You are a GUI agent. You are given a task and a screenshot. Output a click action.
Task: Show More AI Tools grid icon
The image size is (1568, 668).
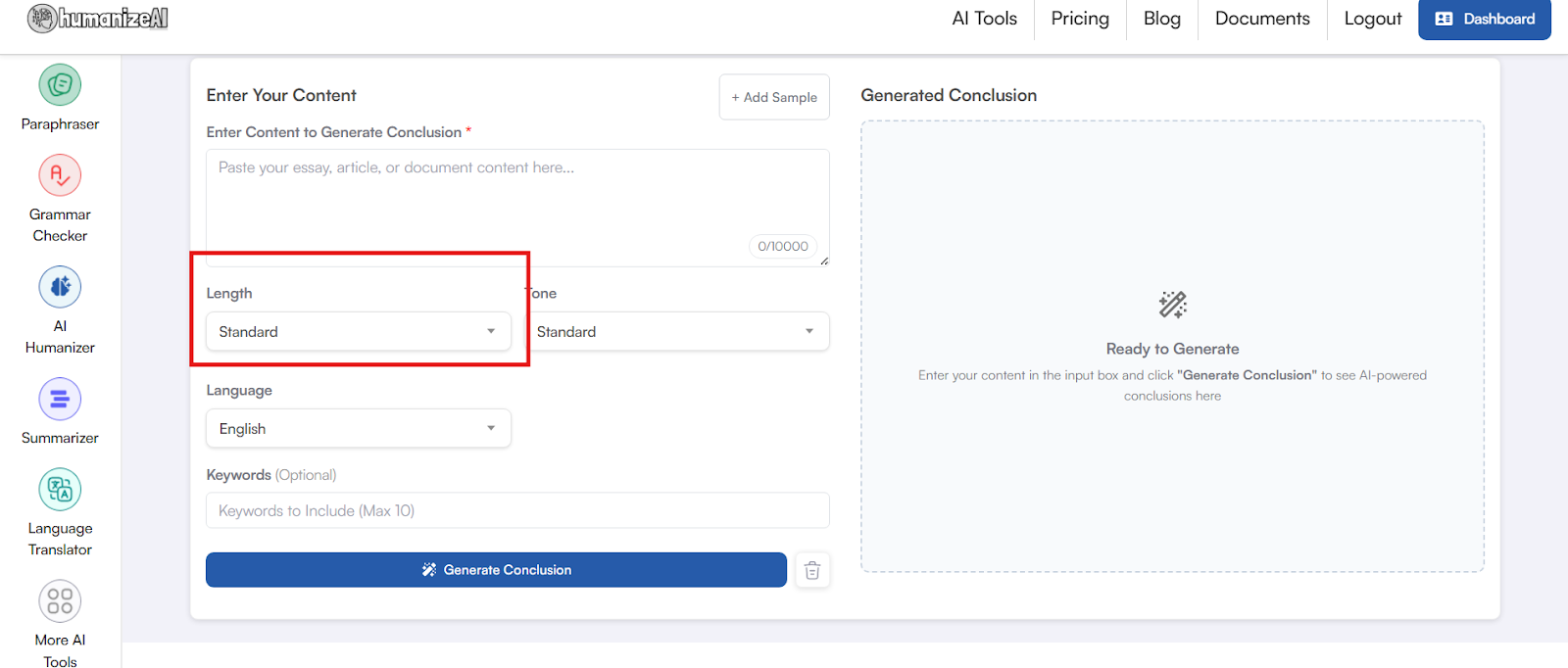tap(60, 601)
